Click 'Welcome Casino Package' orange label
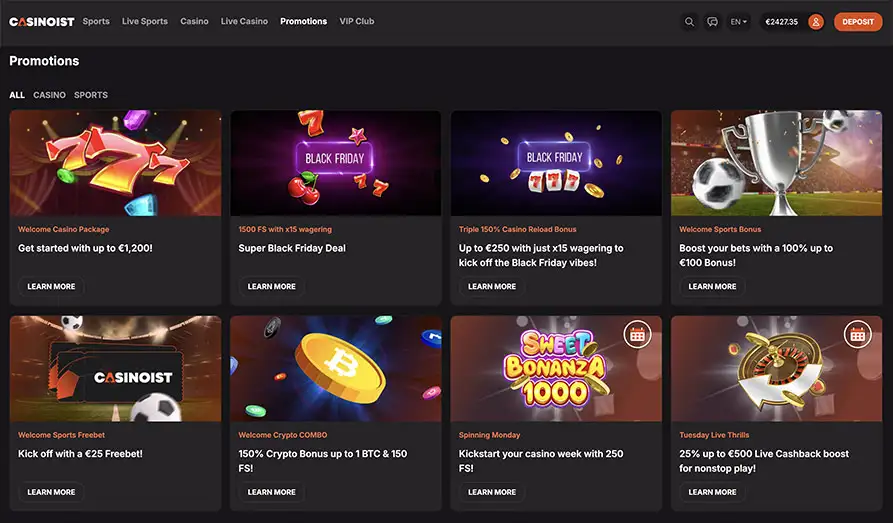 coord(64,229)
